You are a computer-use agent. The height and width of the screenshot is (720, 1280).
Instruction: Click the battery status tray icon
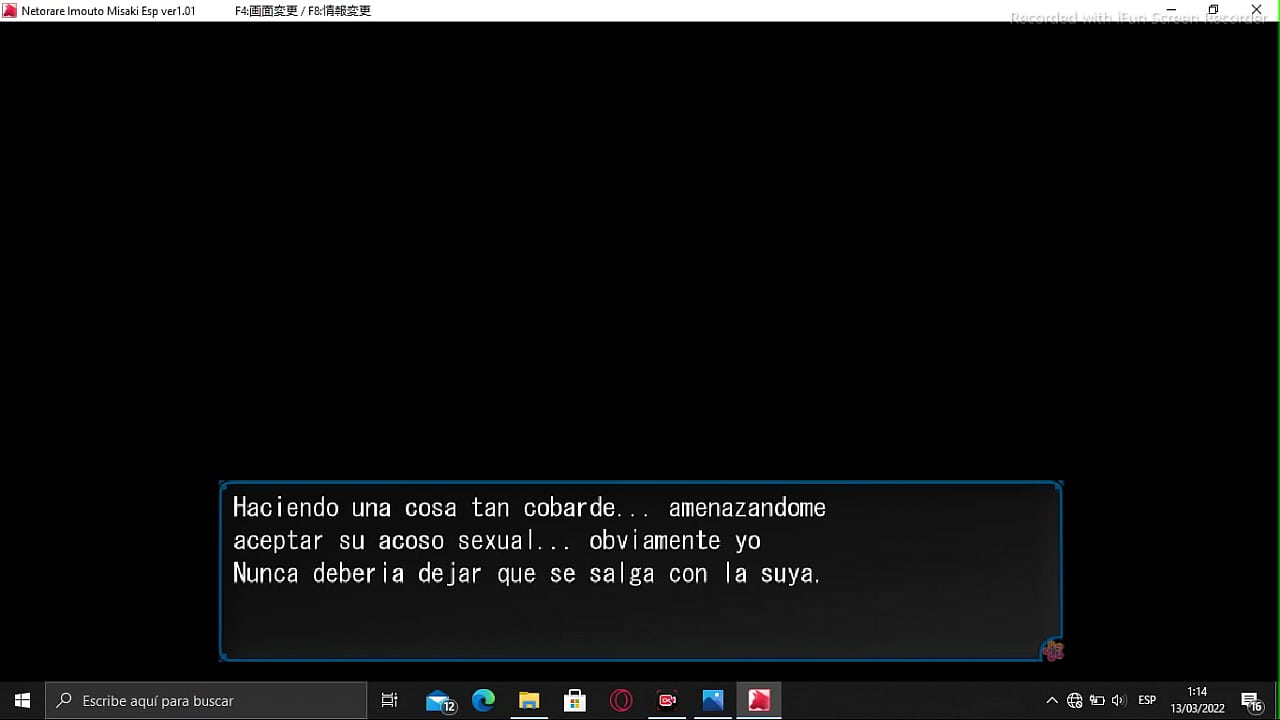(1097, 701)
